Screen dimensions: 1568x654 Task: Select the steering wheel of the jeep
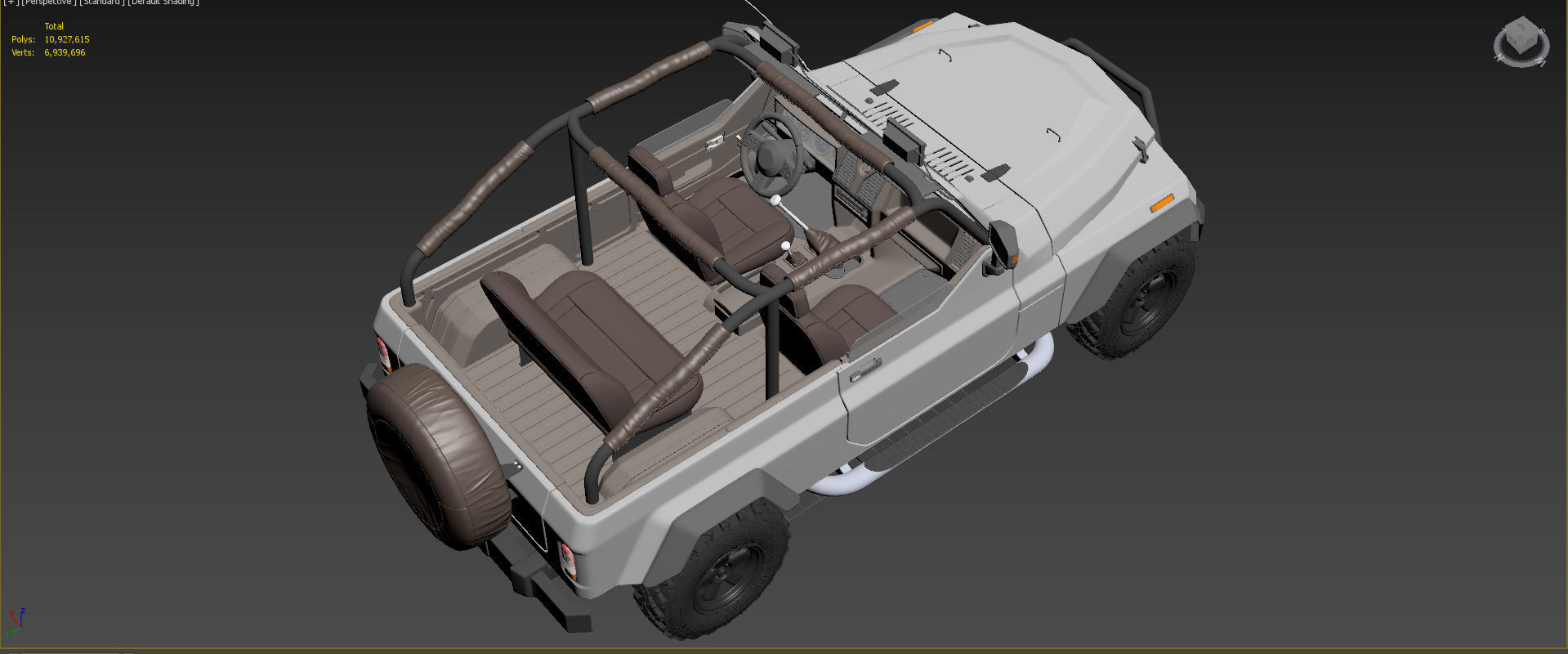point(772,155)
